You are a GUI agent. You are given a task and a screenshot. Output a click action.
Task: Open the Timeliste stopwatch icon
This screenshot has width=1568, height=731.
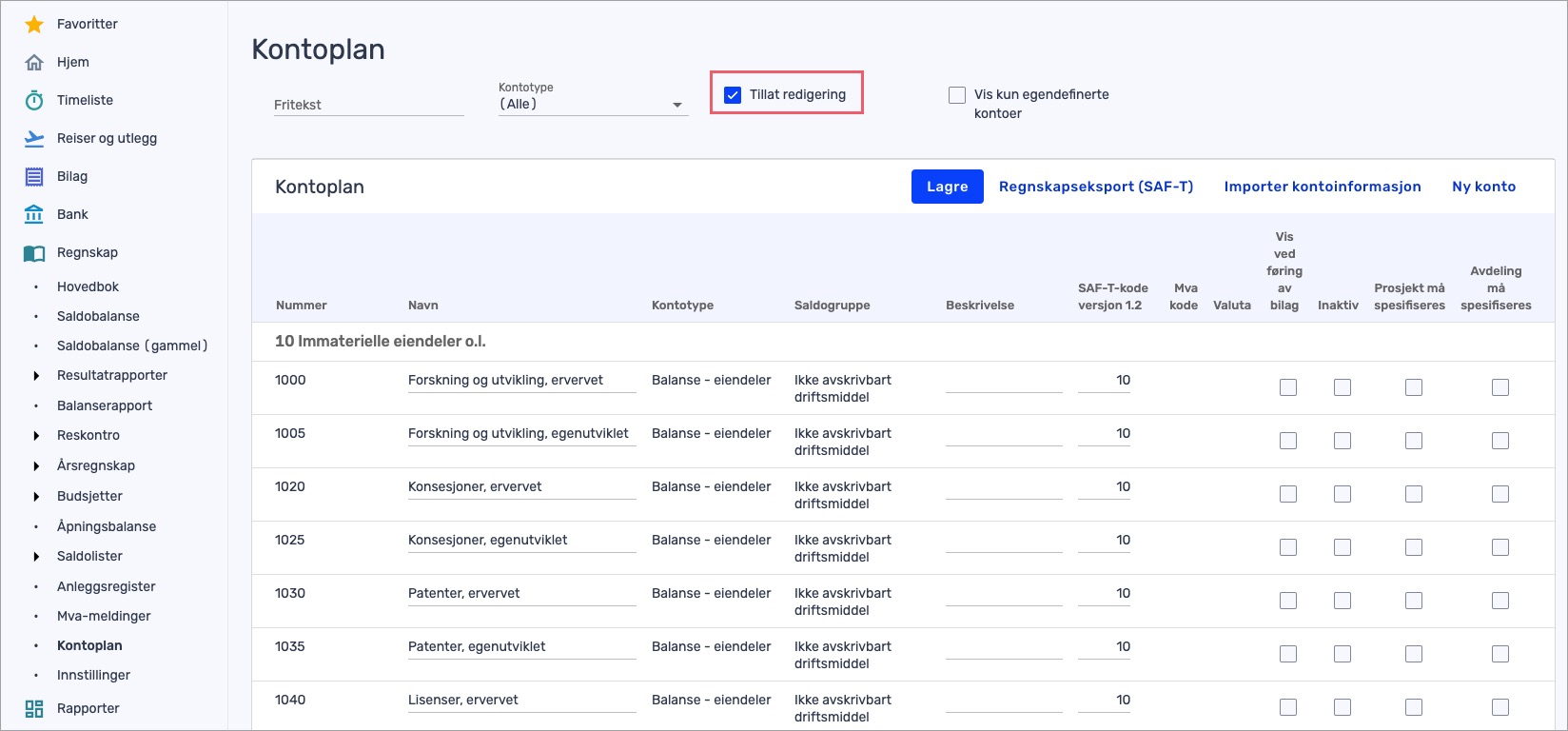click(x=34, y=100)
